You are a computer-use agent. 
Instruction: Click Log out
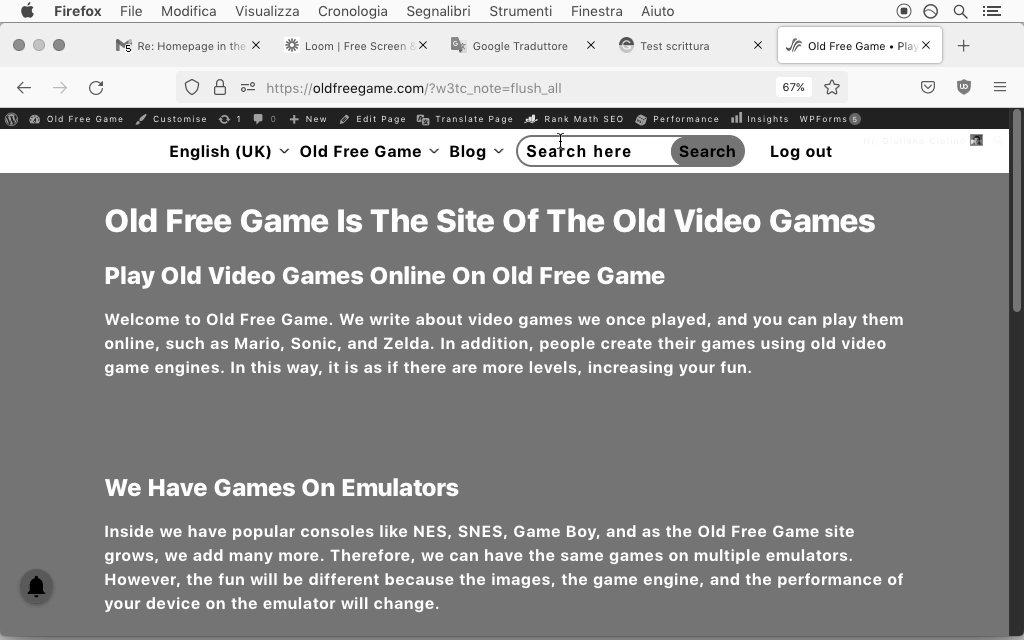801,152
